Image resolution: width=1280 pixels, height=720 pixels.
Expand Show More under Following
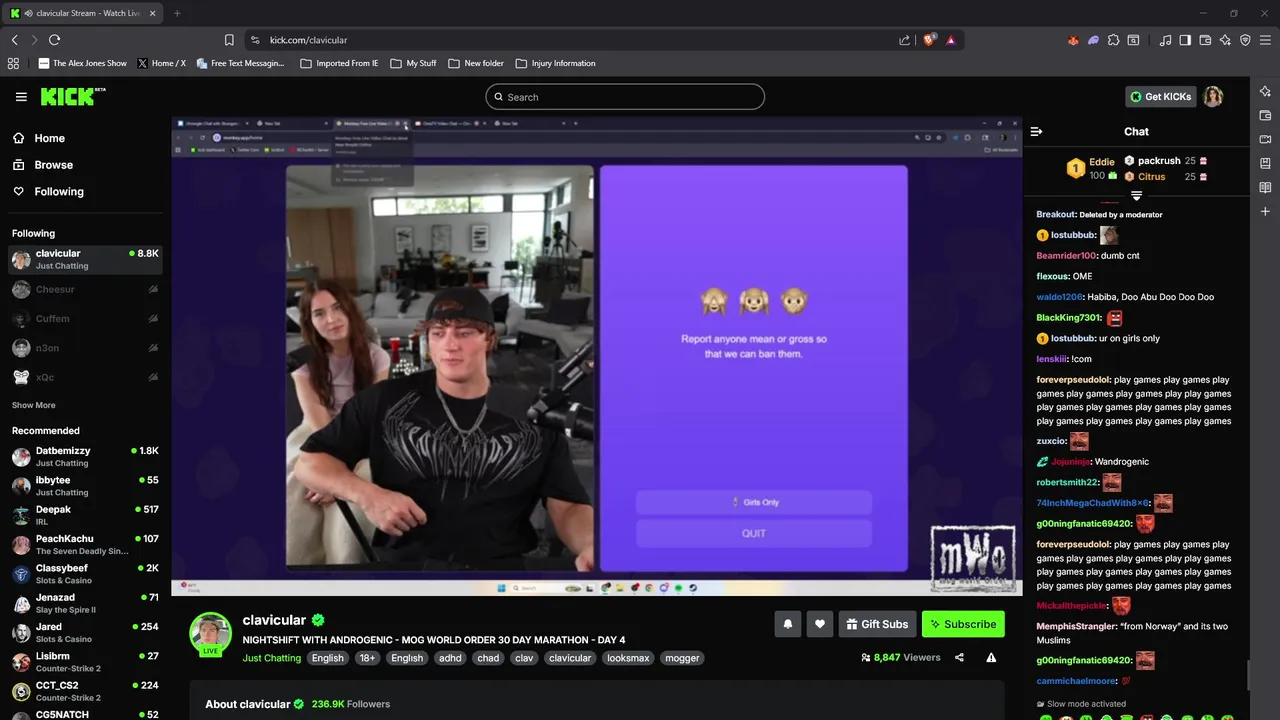tap(34, 405)
